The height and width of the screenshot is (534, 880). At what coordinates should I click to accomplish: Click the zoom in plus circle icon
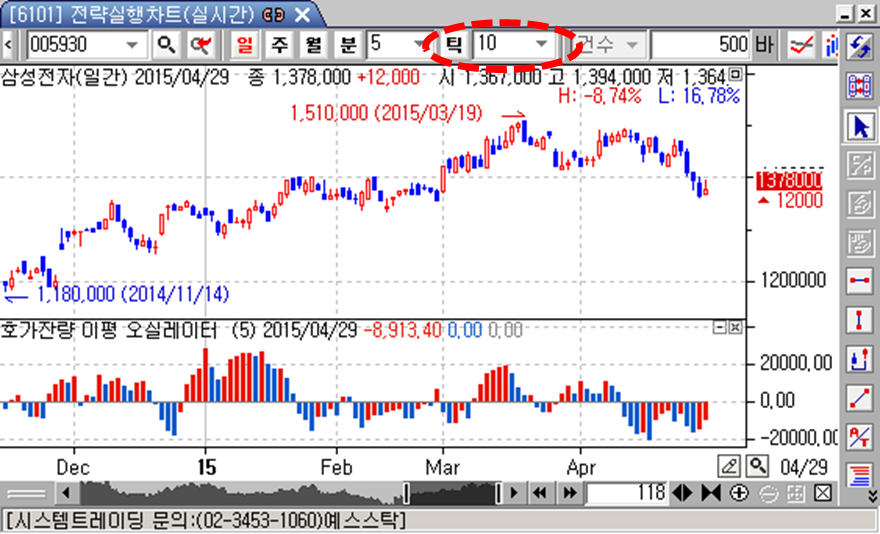pyautogui.click(x=740, y=493)
